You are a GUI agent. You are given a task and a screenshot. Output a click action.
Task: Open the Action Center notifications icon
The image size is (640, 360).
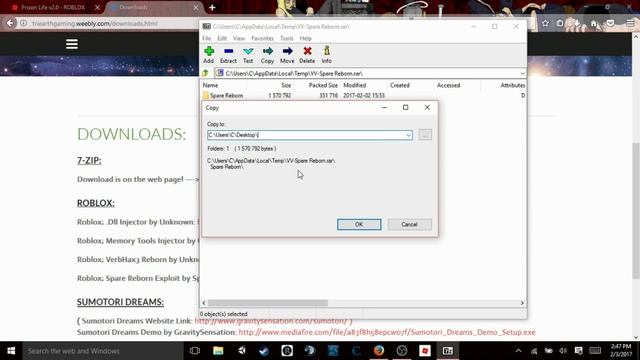point(579,351)
